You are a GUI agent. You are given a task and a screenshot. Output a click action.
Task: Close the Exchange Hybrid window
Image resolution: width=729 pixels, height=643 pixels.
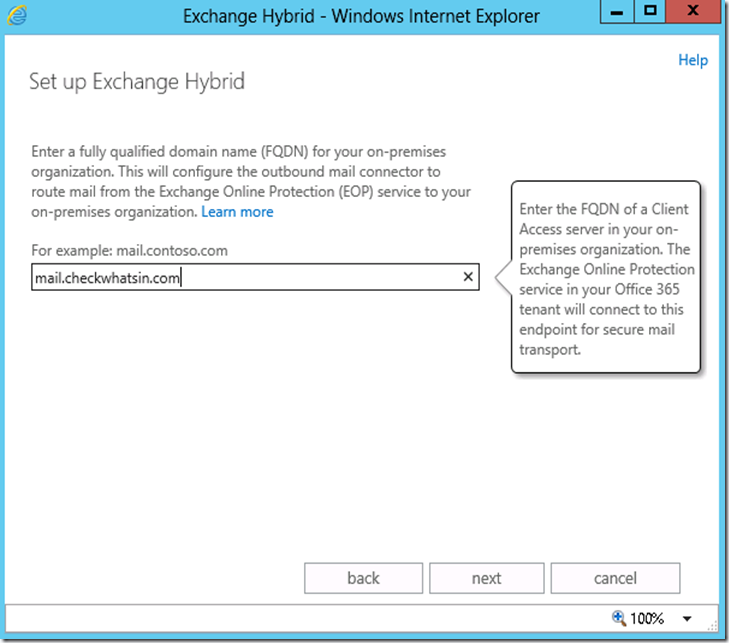click(693, 11)
